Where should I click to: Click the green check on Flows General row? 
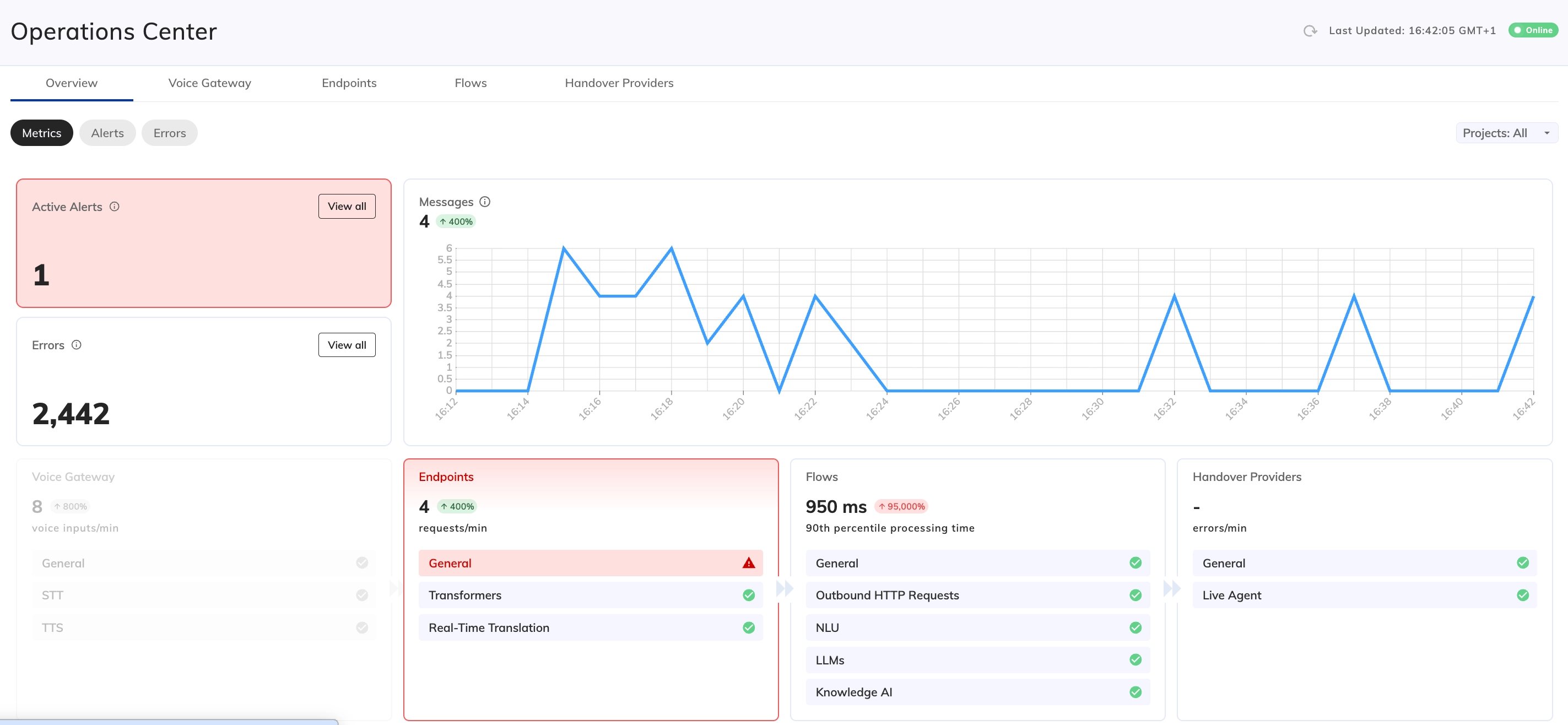[x=1135, y=563]
